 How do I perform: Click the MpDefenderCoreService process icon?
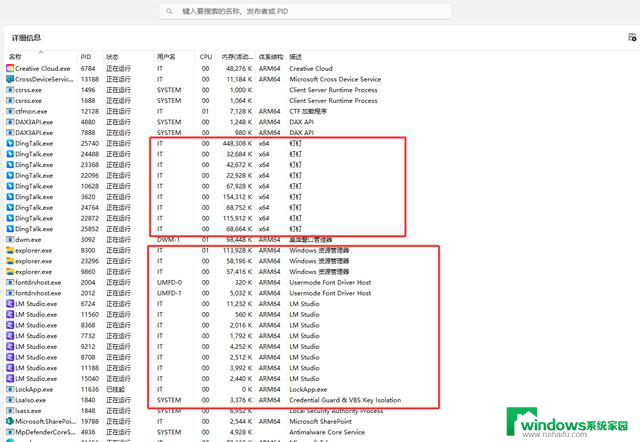(x=10, y=432)
